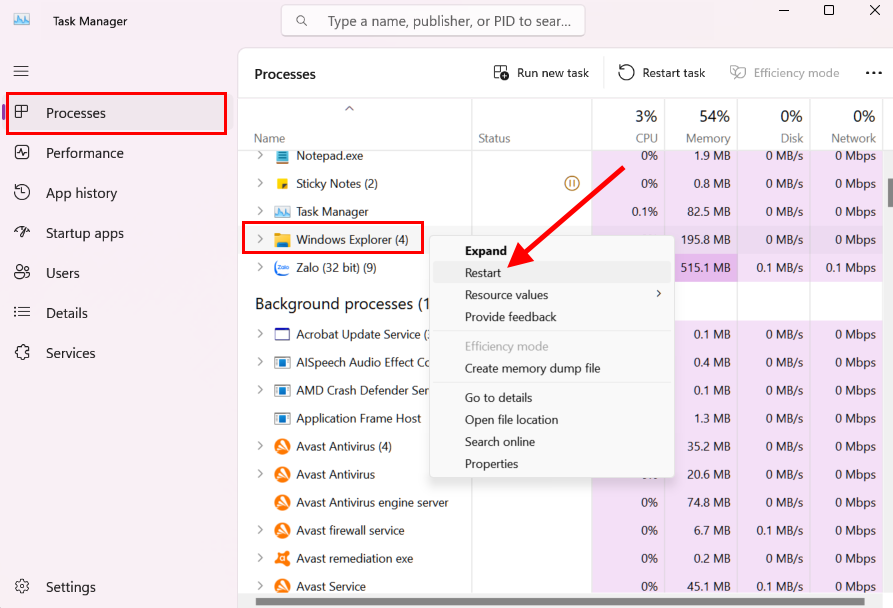Expand Avast Antivirus (4) process tree
This screenshot has width=893, height=608.
point(261,447)
